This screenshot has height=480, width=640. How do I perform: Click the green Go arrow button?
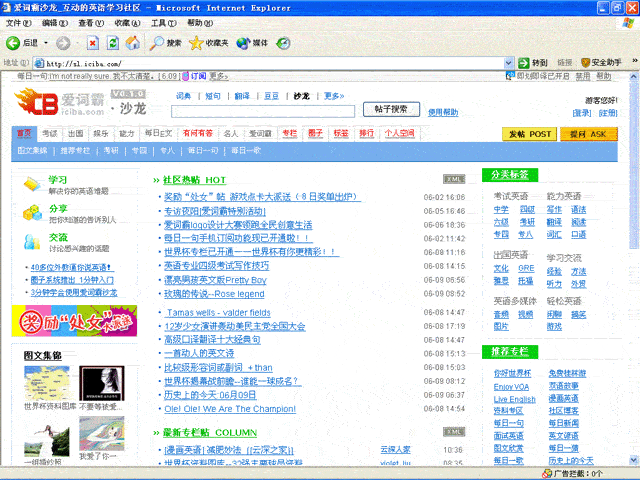pos(523,63)
